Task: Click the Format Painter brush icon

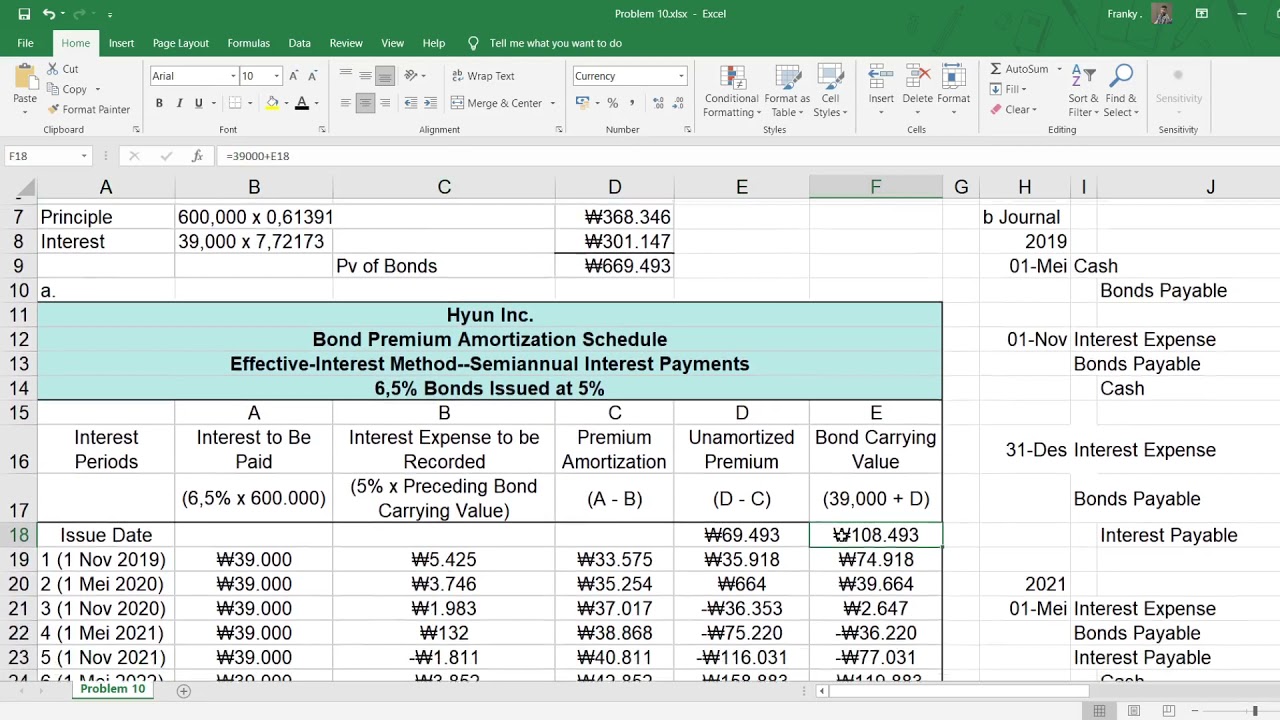Action: pyautogui.click(x=53, y=109)
